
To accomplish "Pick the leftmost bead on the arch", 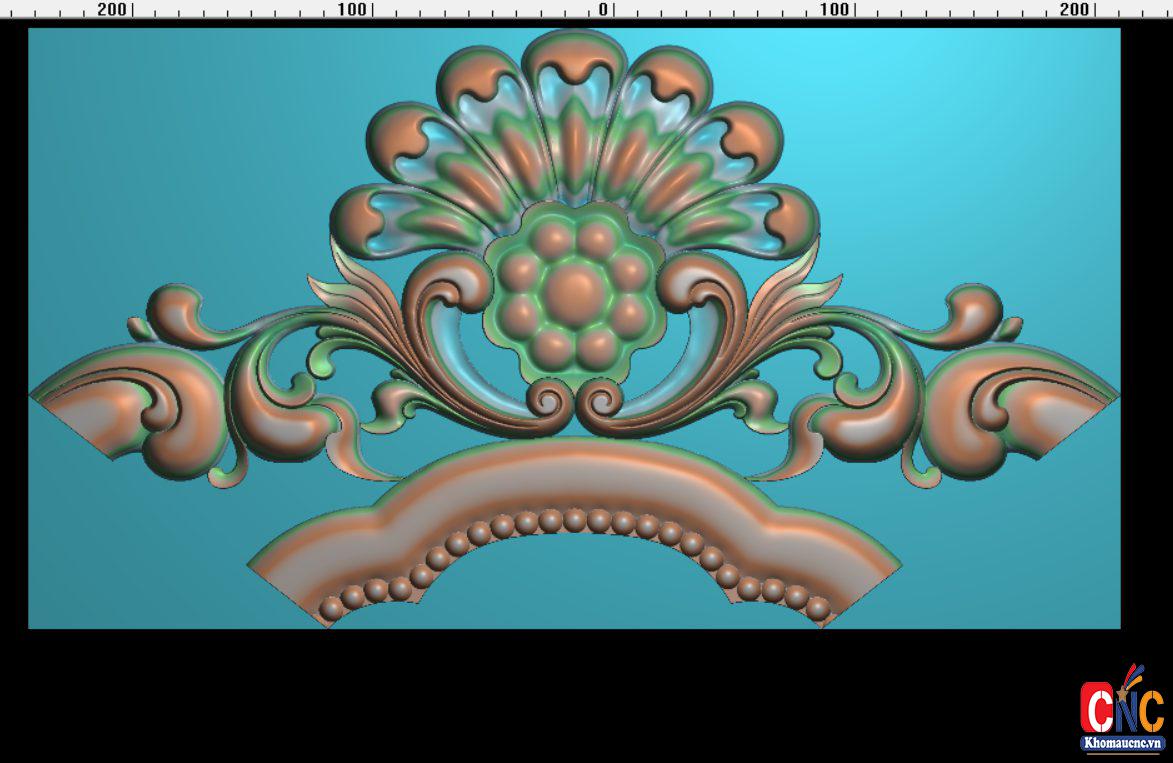I will pyautogui.click(x=330, y=607).
